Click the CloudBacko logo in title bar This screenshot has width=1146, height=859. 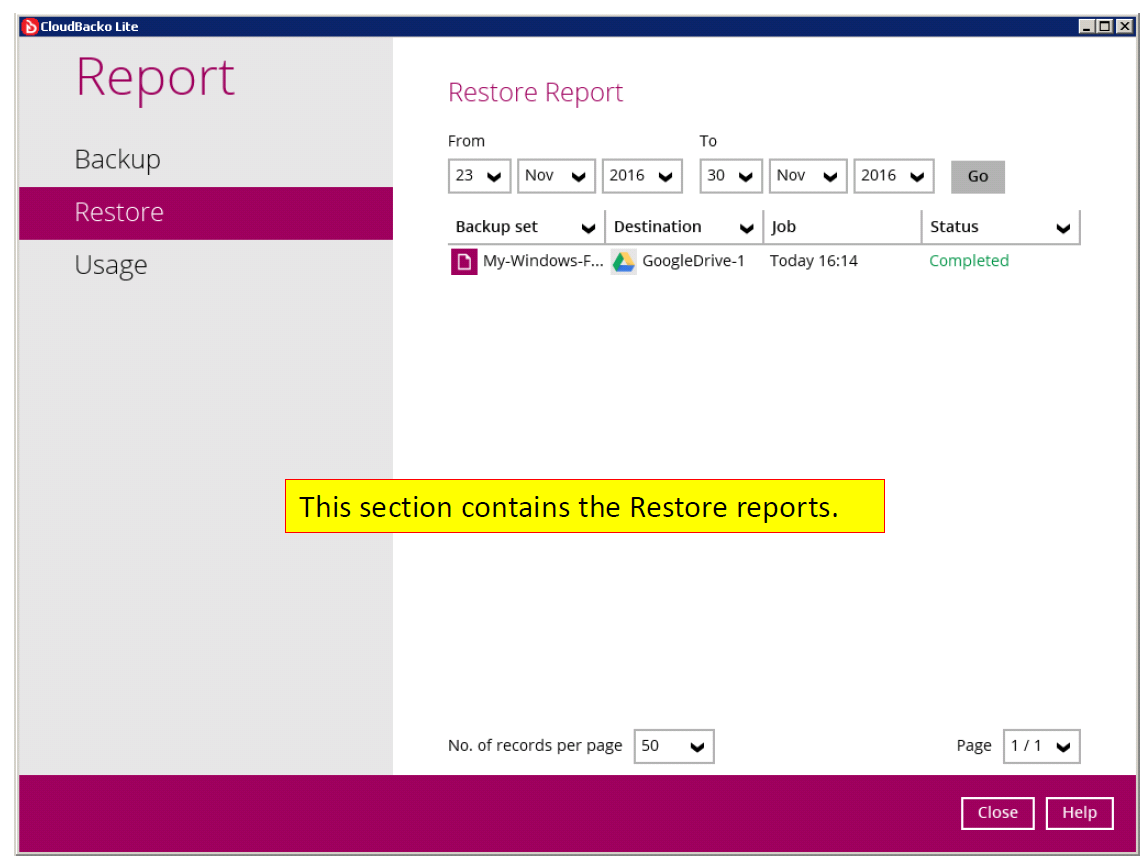coord(29,26)
